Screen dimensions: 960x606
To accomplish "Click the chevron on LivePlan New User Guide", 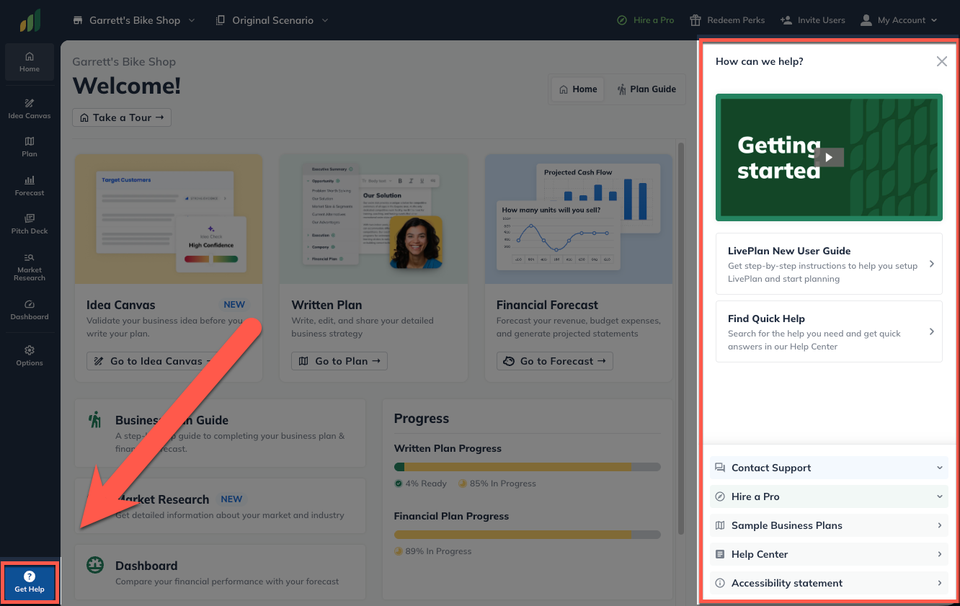I will pyautogui.click(x=932, y=264).
